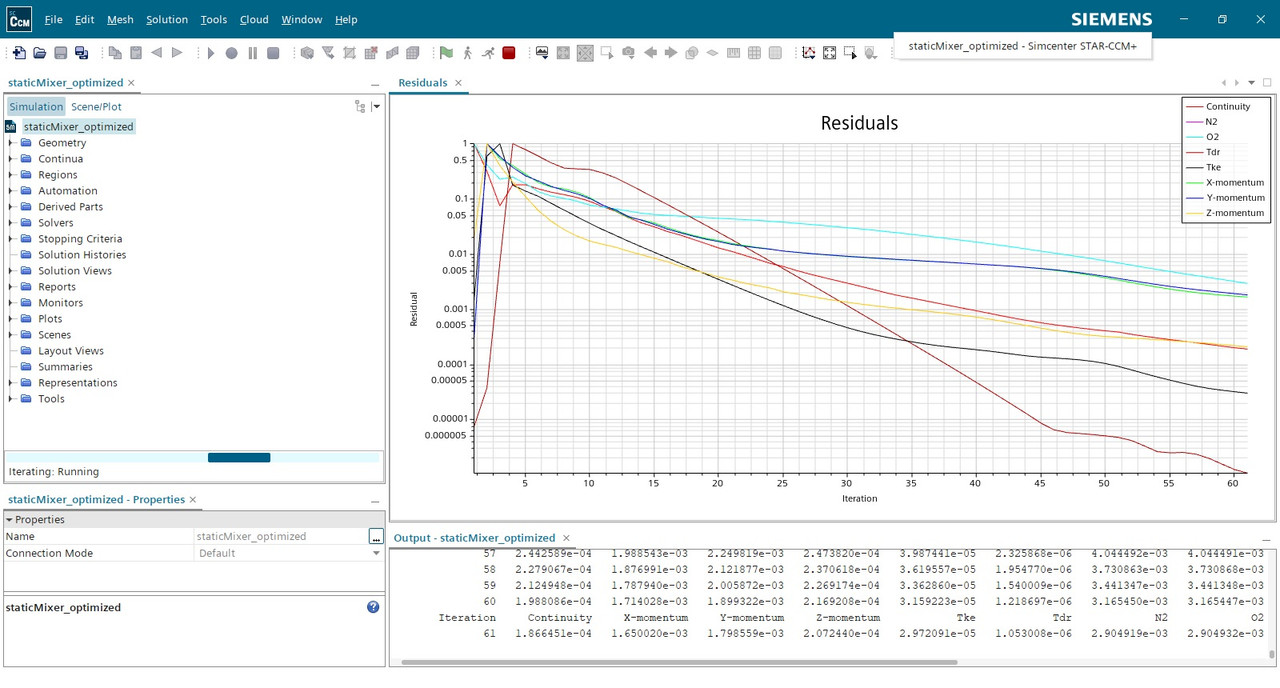1280x688 pixels.
Task: Click the red Stop solver button
Action: pyautogui.click(x=509, y=53)
